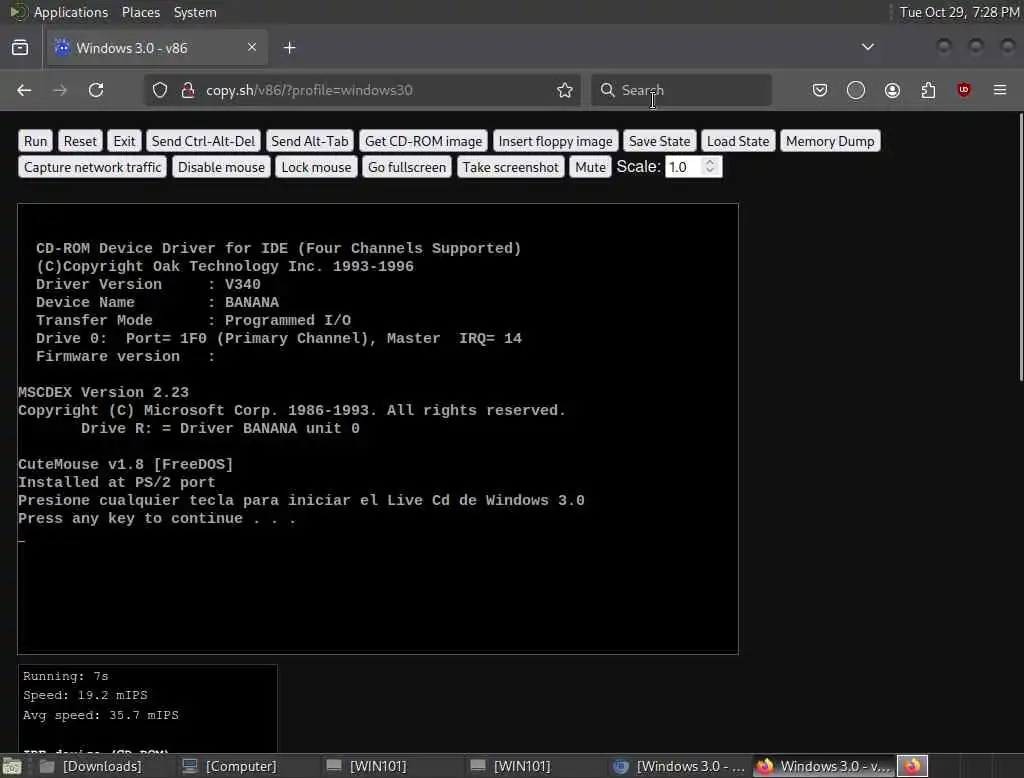This screenshot has height=778, width=1024.
Task: Open the System menu
Action: 195,12
